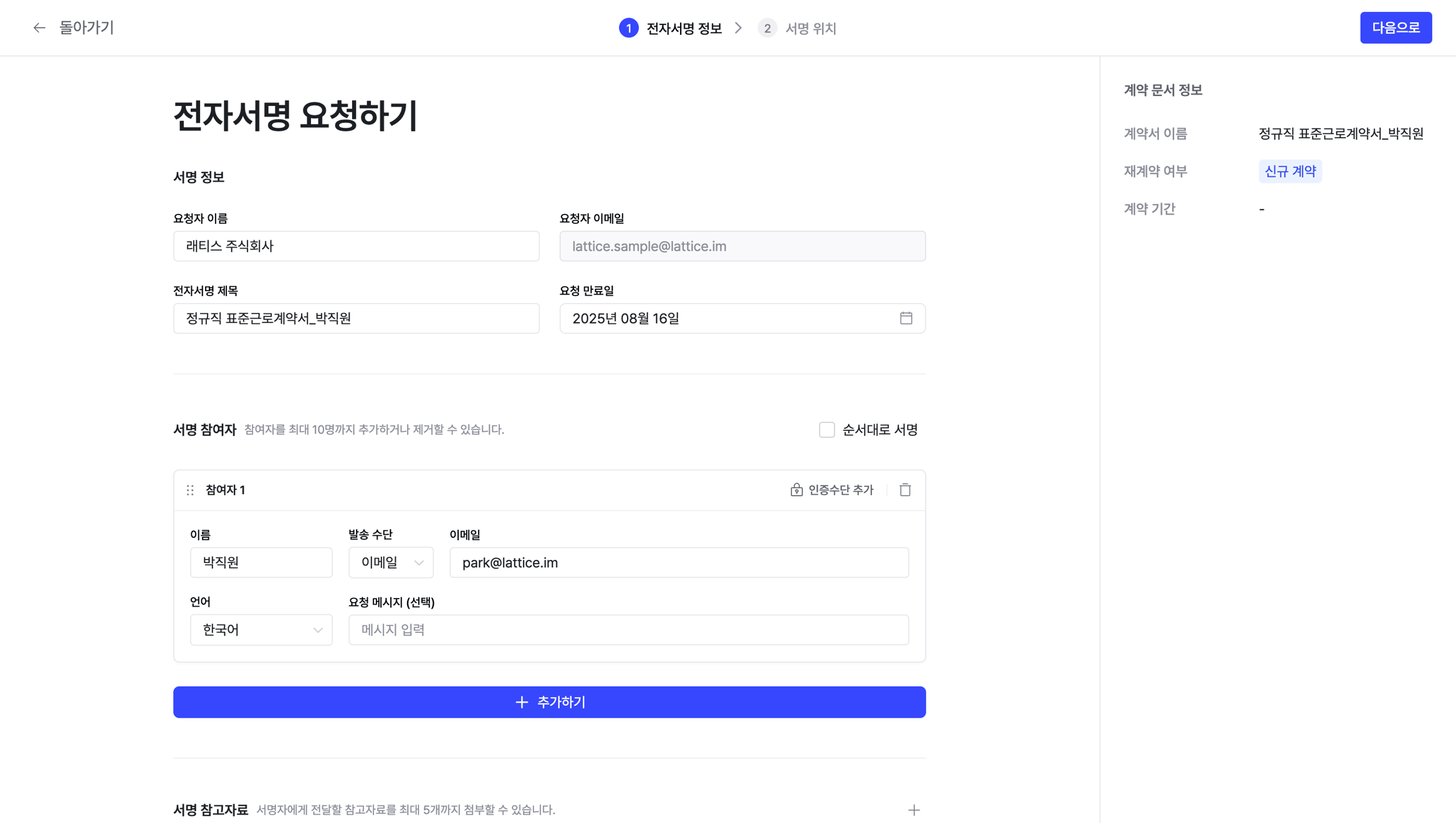Click the 전자서명 제목 input field
The image size is (1456, 823).
[x=356, y=319]
